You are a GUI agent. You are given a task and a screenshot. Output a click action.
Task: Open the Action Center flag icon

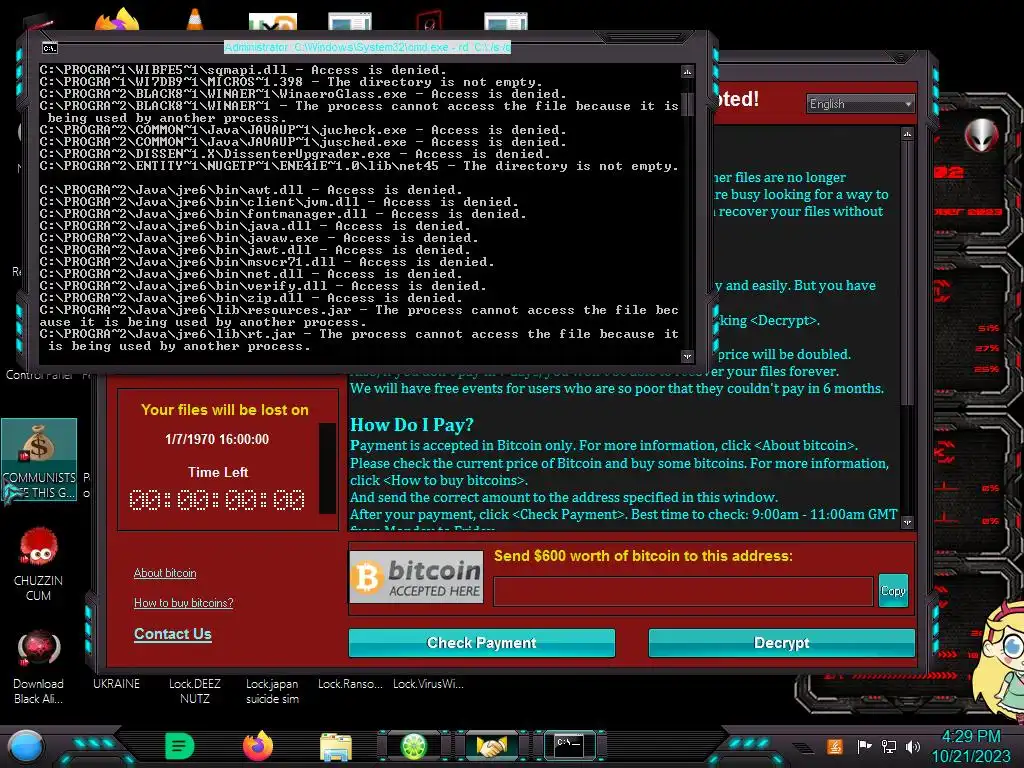(864, 746)
